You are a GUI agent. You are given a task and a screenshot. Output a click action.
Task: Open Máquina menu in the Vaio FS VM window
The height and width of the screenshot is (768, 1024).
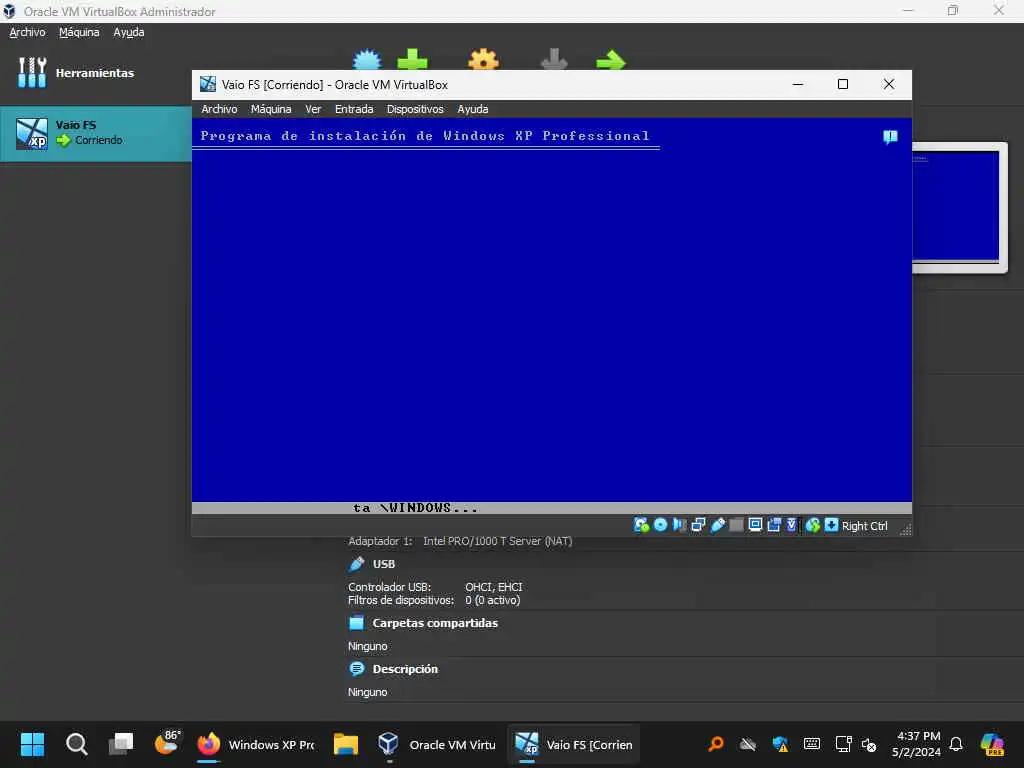[271, 109]
